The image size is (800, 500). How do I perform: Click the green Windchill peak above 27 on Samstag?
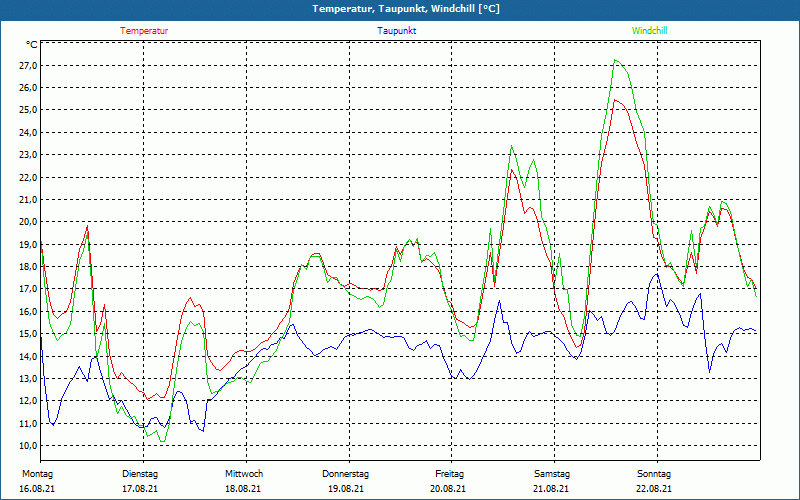pos(616,60)
